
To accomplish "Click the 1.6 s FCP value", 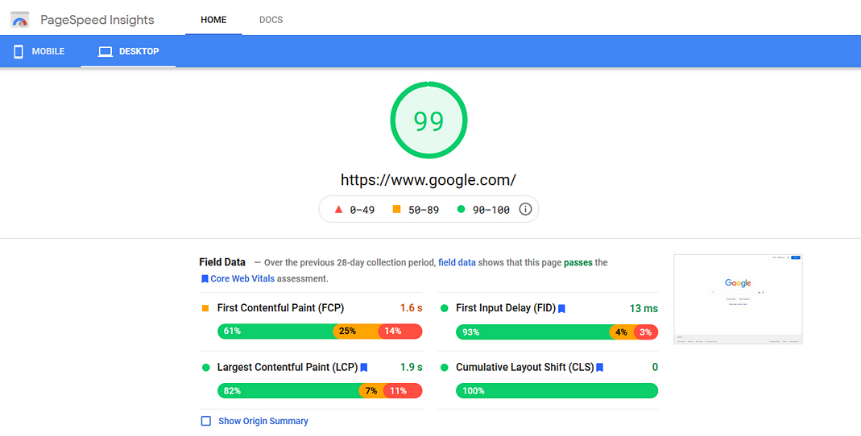I will click(x=411, y=308).
